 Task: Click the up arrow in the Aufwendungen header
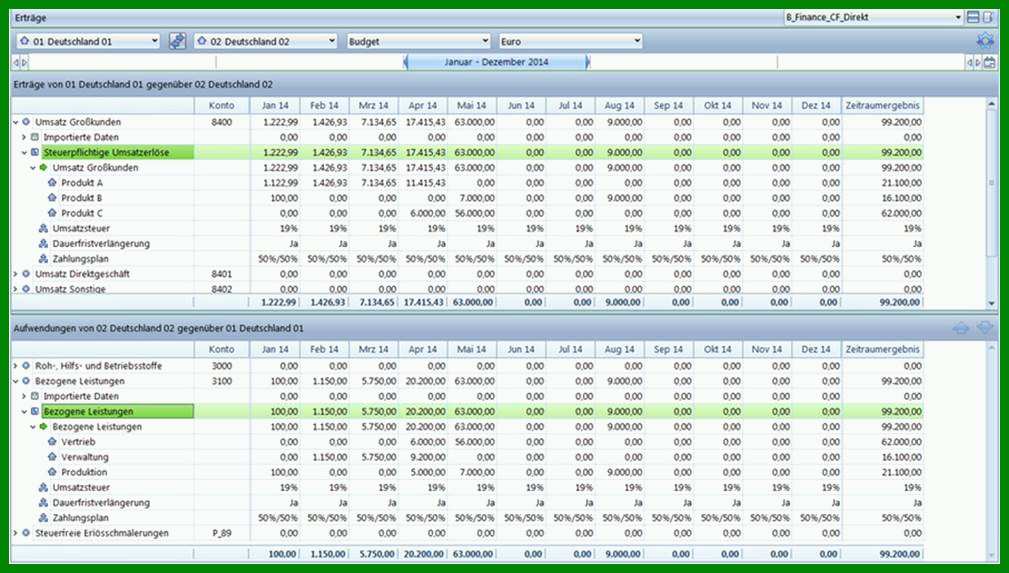click(961, 328)
